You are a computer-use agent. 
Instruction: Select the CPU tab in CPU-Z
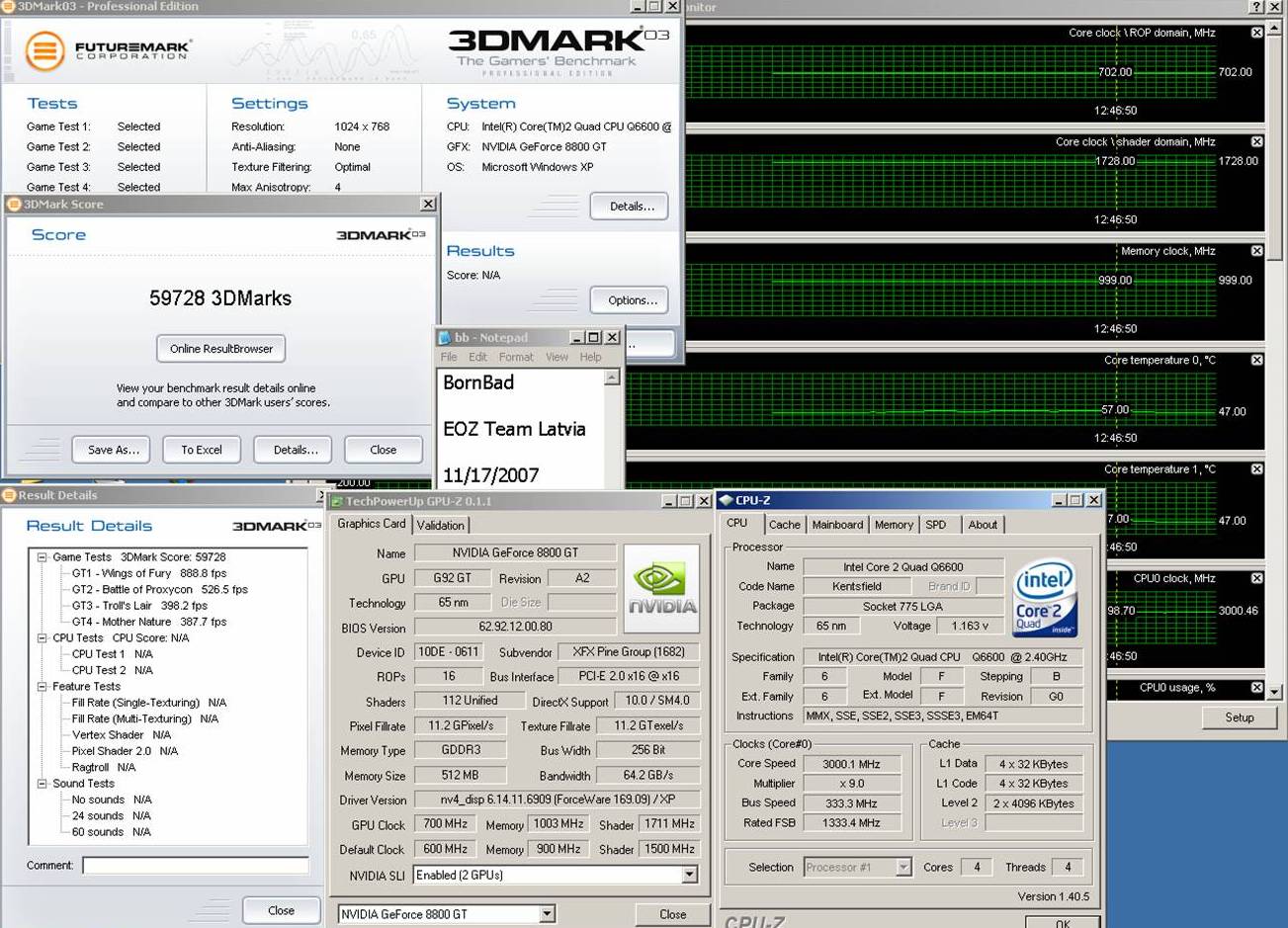tap(737, 523)
